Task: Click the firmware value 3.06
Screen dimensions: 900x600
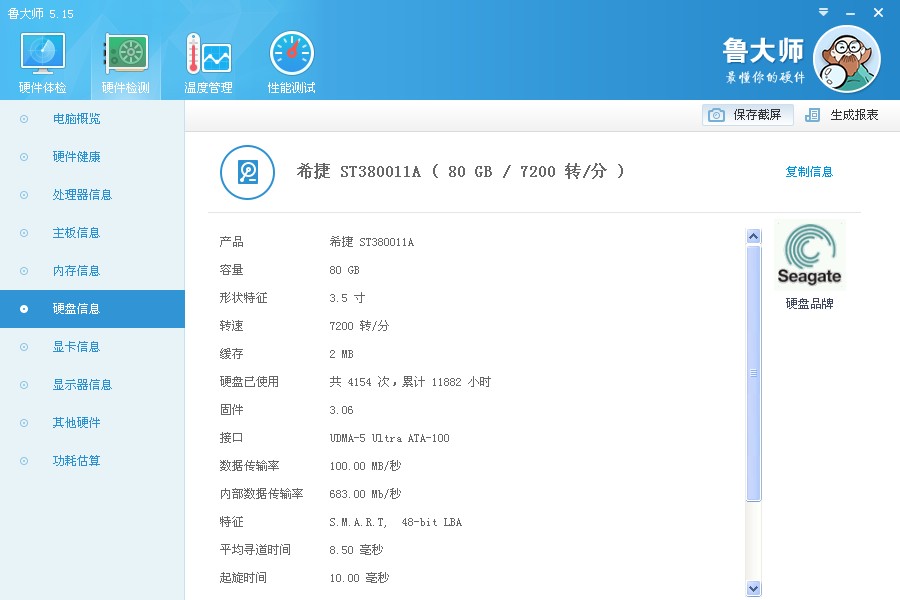Action: coord(341,410)
